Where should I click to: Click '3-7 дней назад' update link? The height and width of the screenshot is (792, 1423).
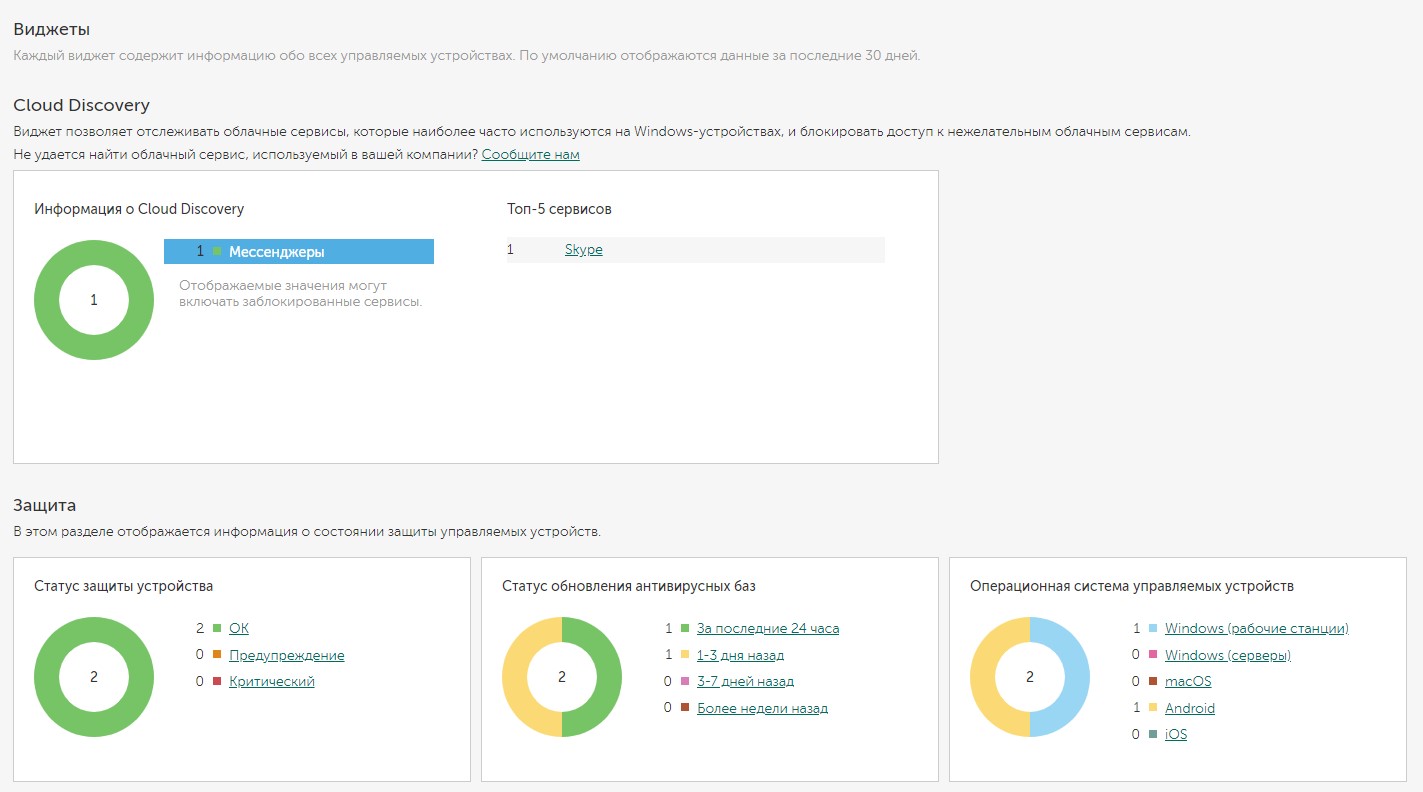[x=744, y=682]
